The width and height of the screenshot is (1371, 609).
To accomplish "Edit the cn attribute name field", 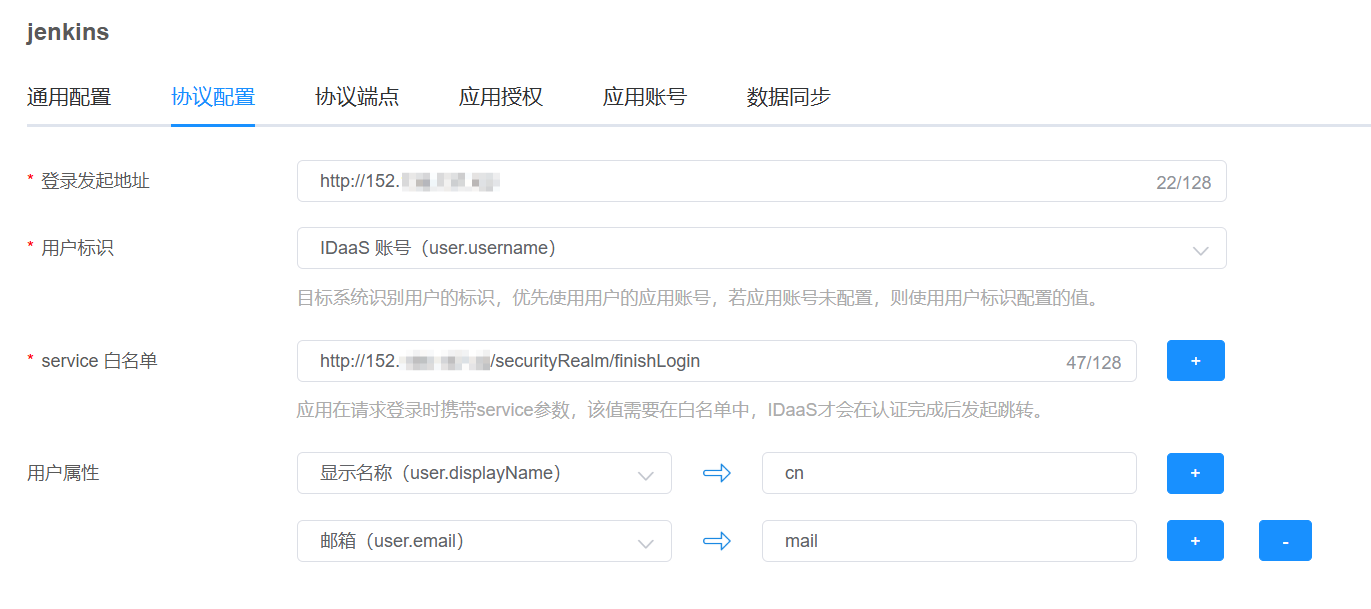I will pos(948,473).
